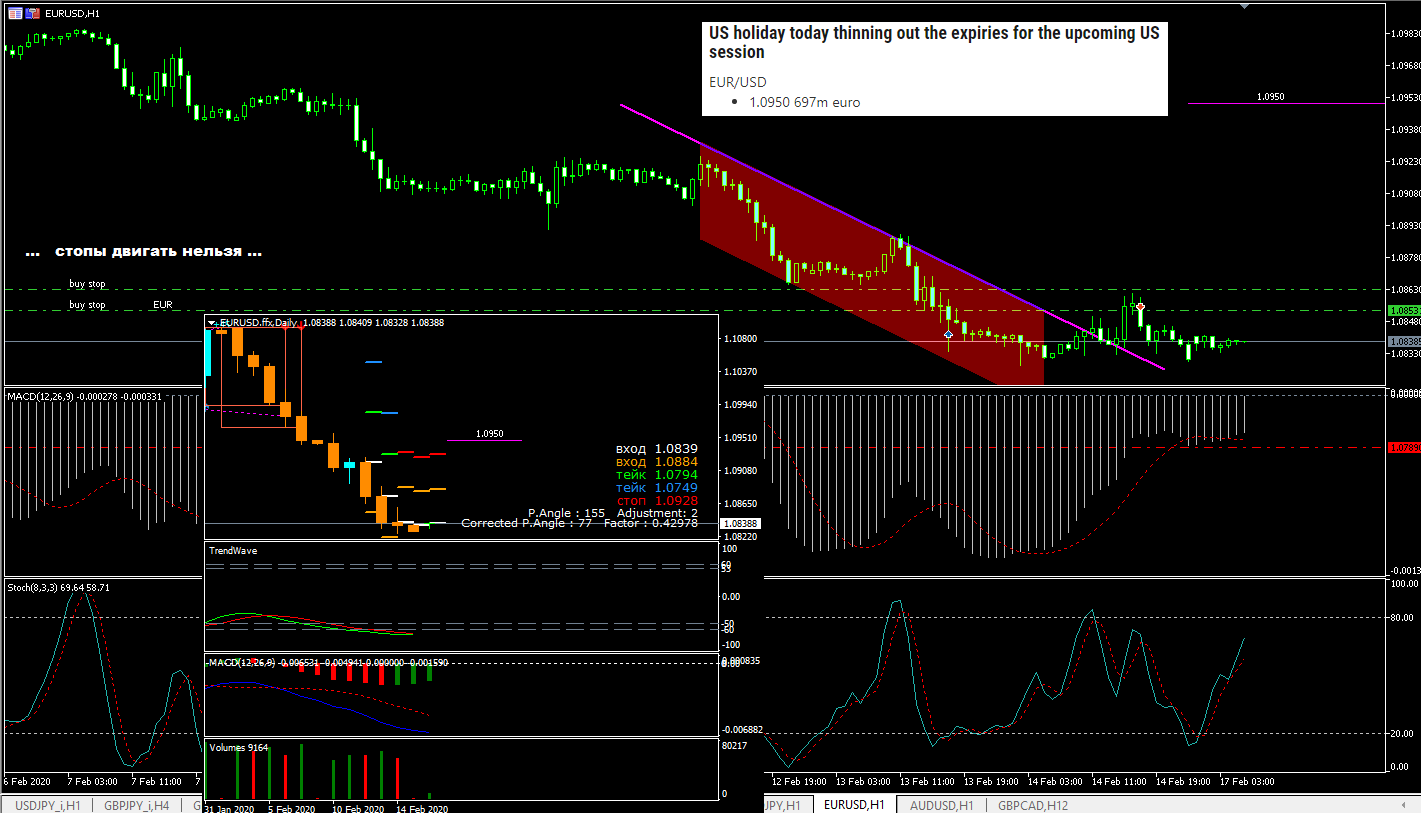The image size is (1421, 813).
Task: Select the magenta horizontal line at 1.0950
Action: 485,440
